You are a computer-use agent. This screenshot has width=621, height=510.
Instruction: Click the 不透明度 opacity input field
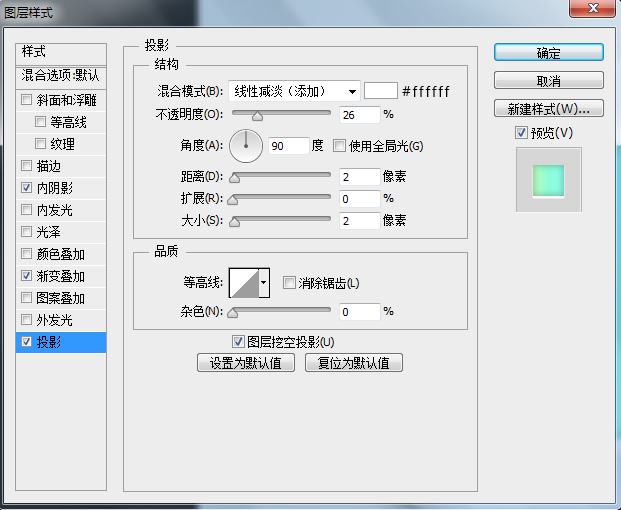click(358, 115)
